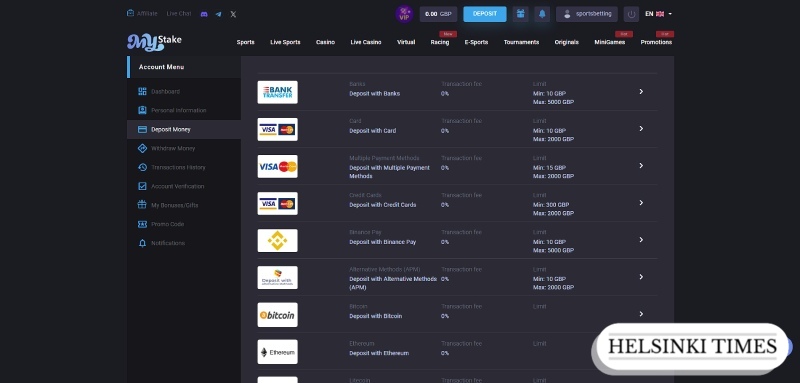Viewport: 800px width, 383px height.
Task: Open the Affiliate link
Action: pos(147,14)
